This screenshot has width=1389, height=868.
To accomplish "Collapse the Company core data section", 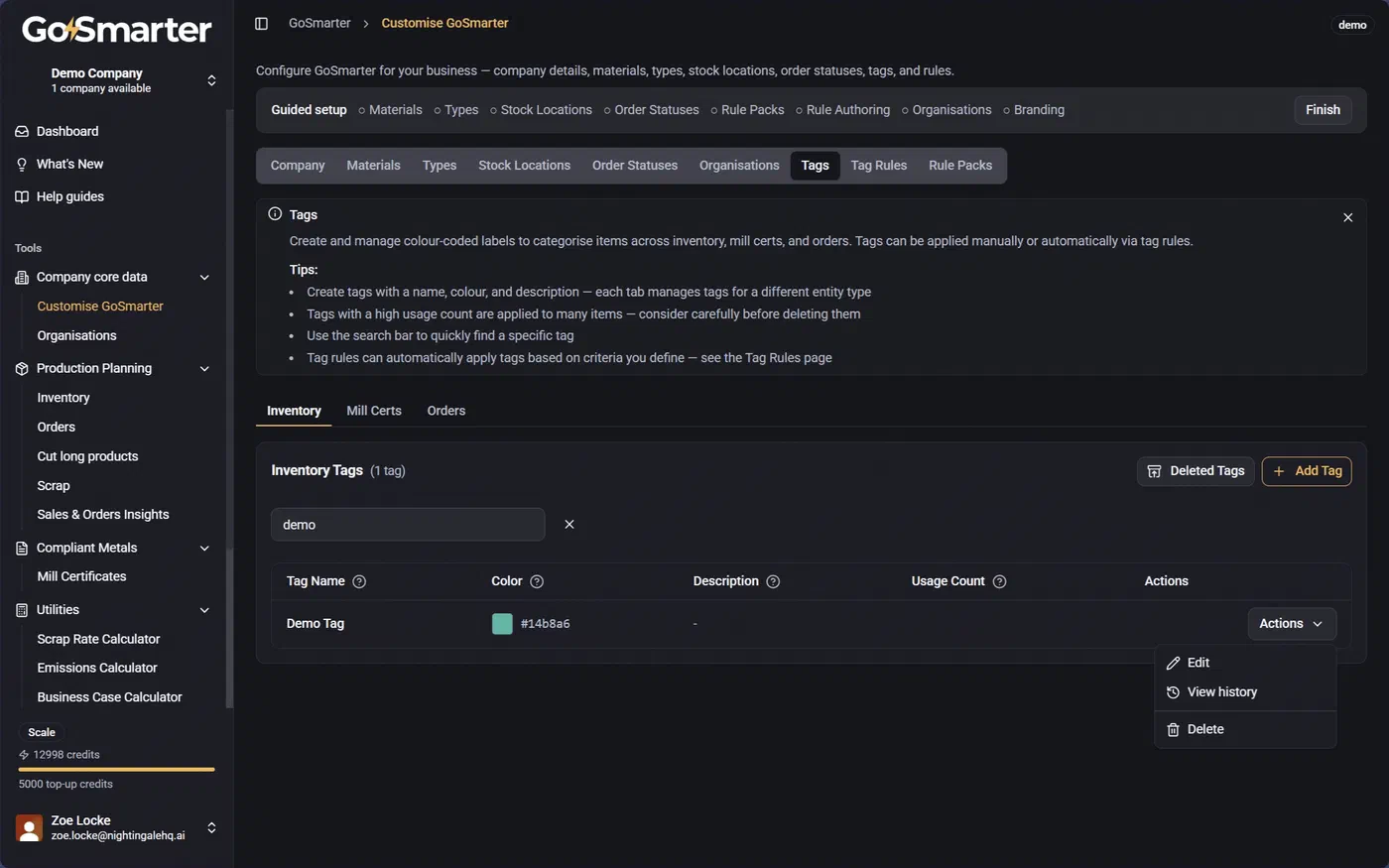I will tap(204, 277).
